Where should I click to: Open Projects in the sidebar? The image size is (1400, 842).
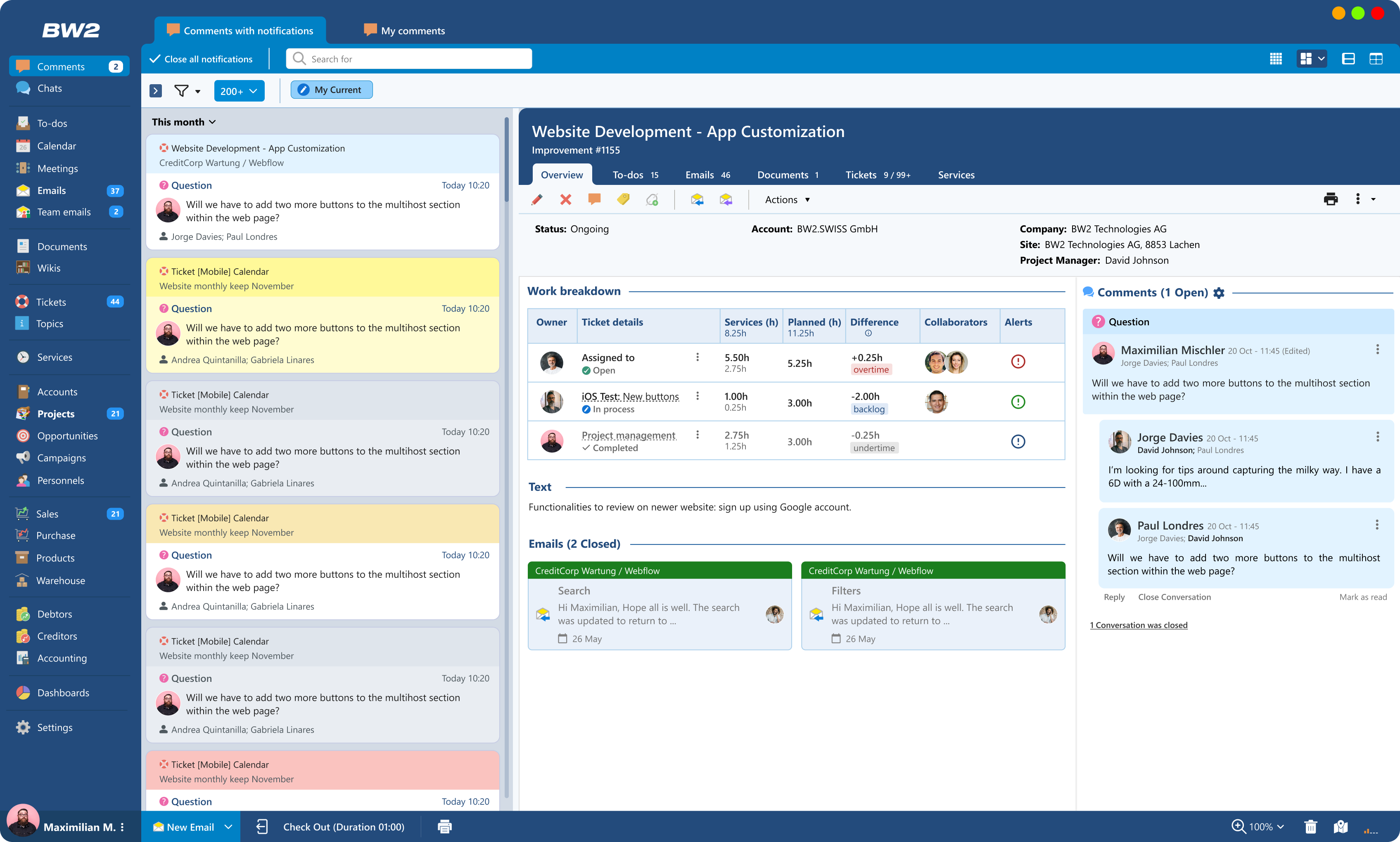(69, 414)
